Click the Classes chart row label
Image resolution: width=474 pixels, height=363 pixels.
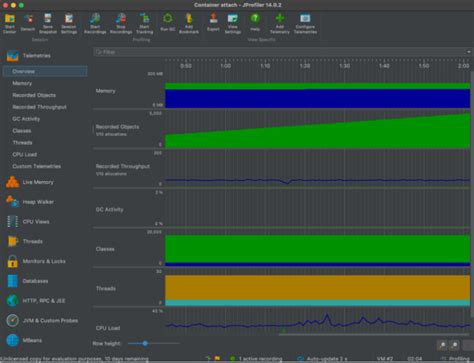tap(105, 249)
